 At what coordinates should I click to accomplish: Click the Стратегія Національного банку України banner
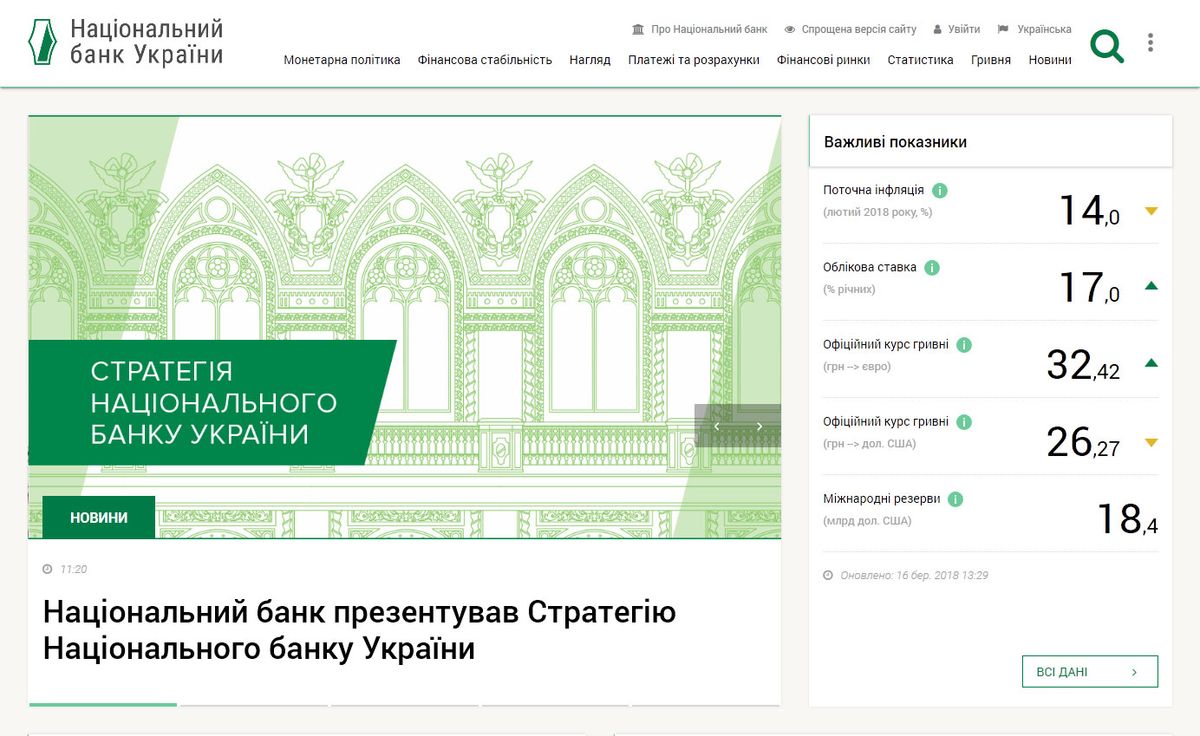pyautogui.click(x=213, y=402)
